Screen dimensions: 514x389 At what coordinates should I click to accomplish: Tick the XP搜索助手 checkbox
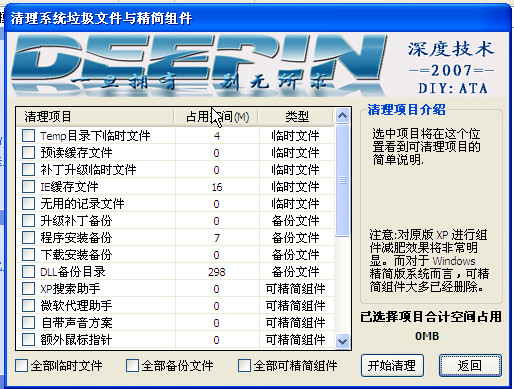coord(28,289)
